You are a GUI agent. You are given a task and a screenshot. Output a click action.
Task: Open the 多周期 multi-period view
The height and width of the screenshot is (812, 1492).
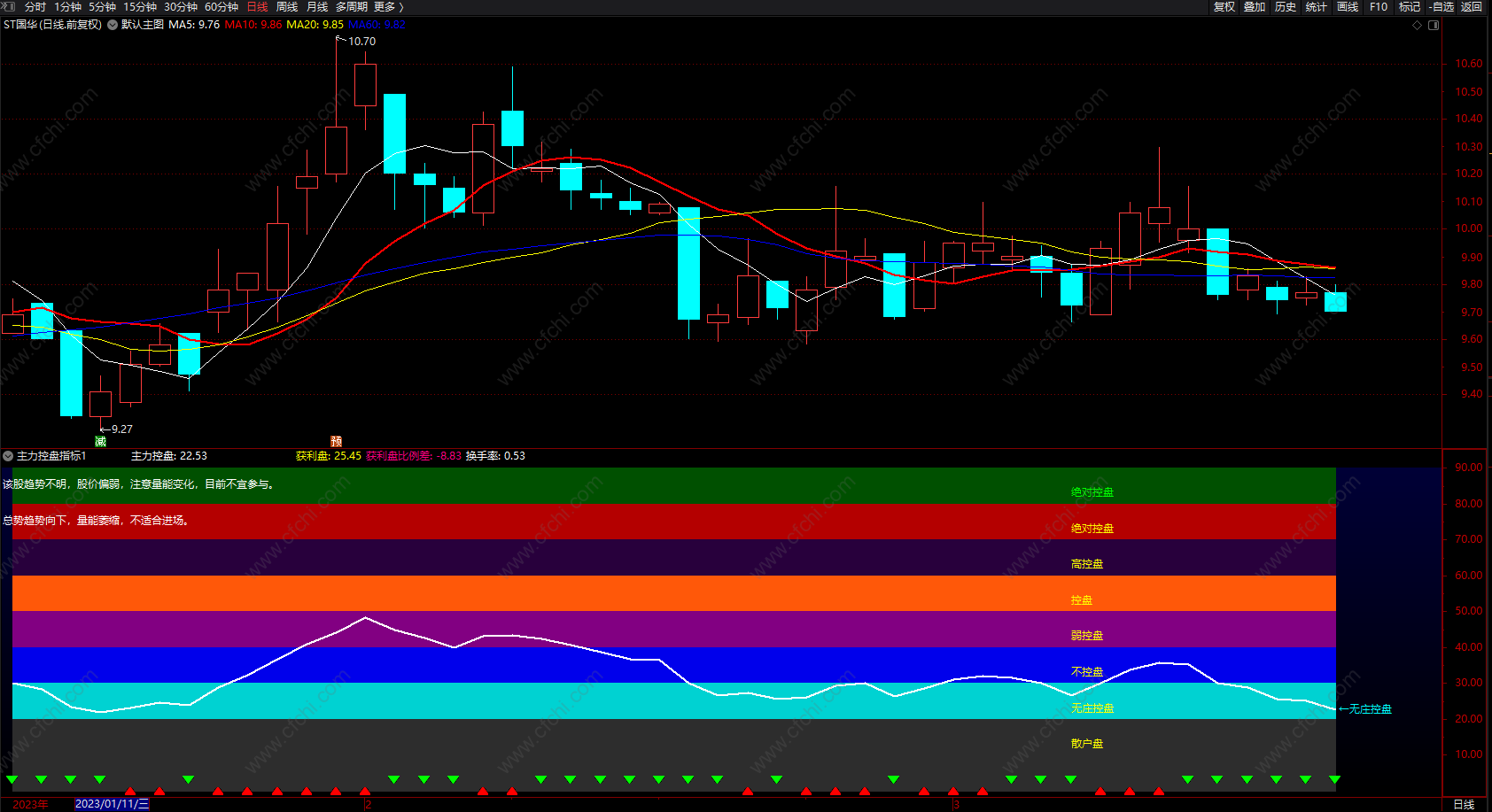(x=352, y=7)
